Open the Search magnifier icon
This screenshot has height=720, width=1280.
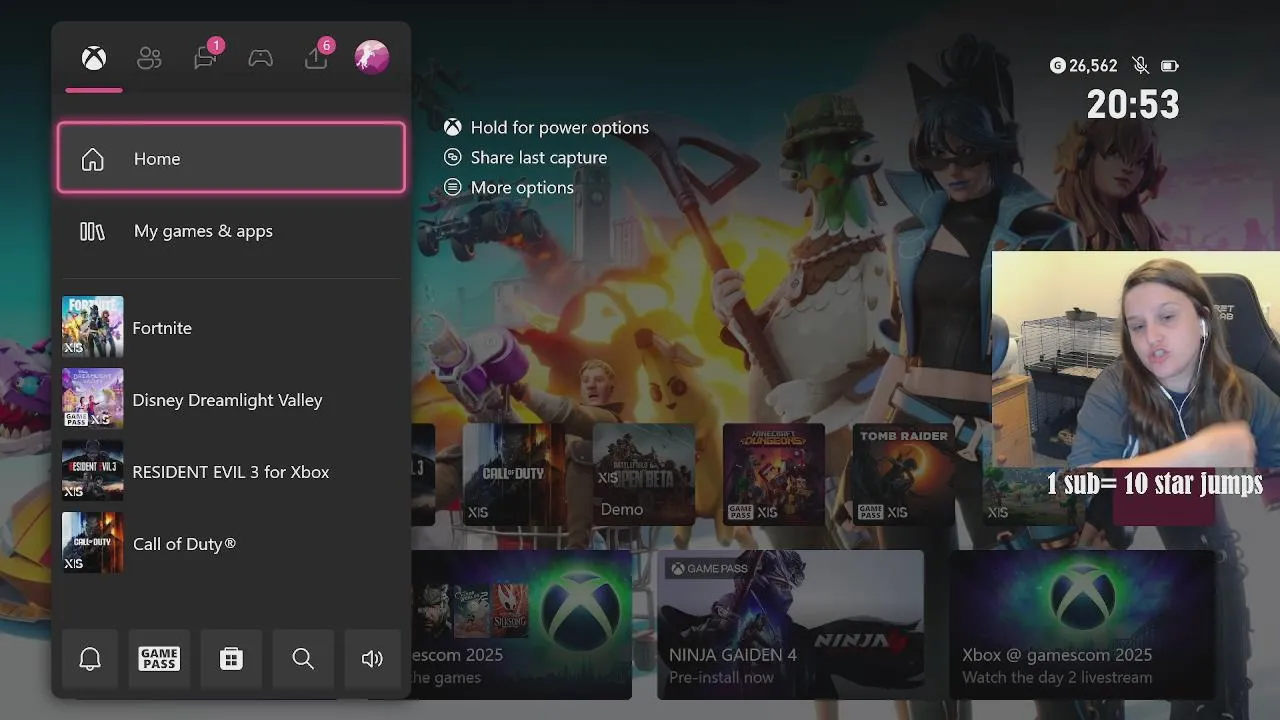click(x=303, y=658)
